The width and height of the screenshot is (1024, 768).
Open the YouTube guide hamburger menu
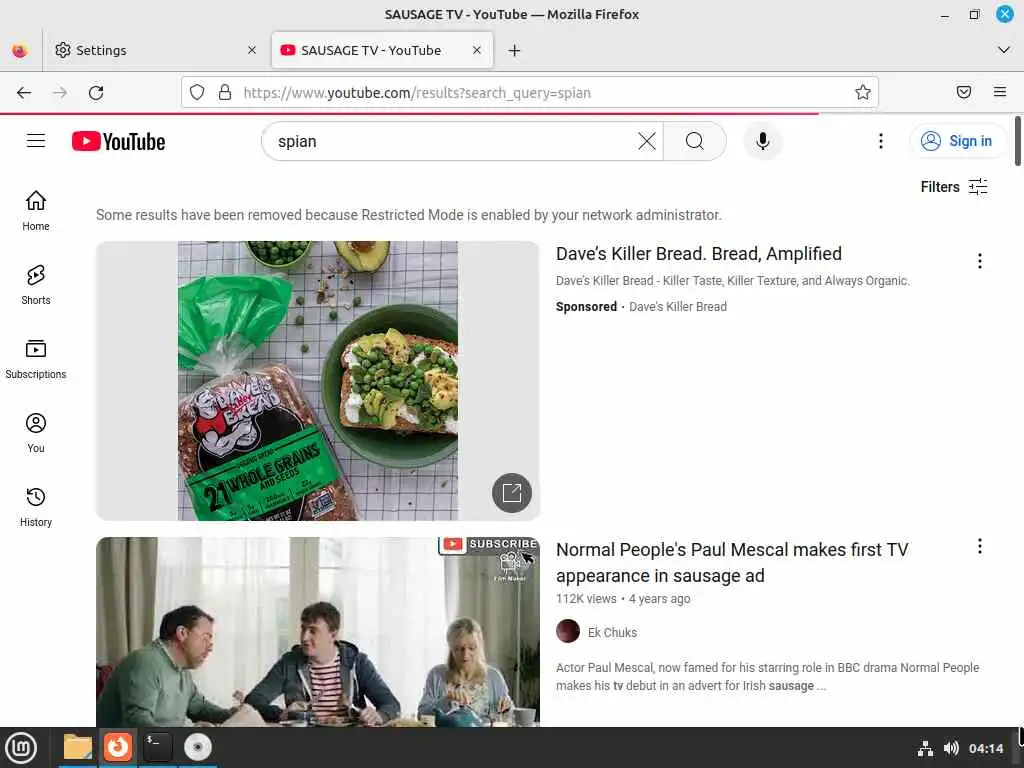(x=36, y=141)
